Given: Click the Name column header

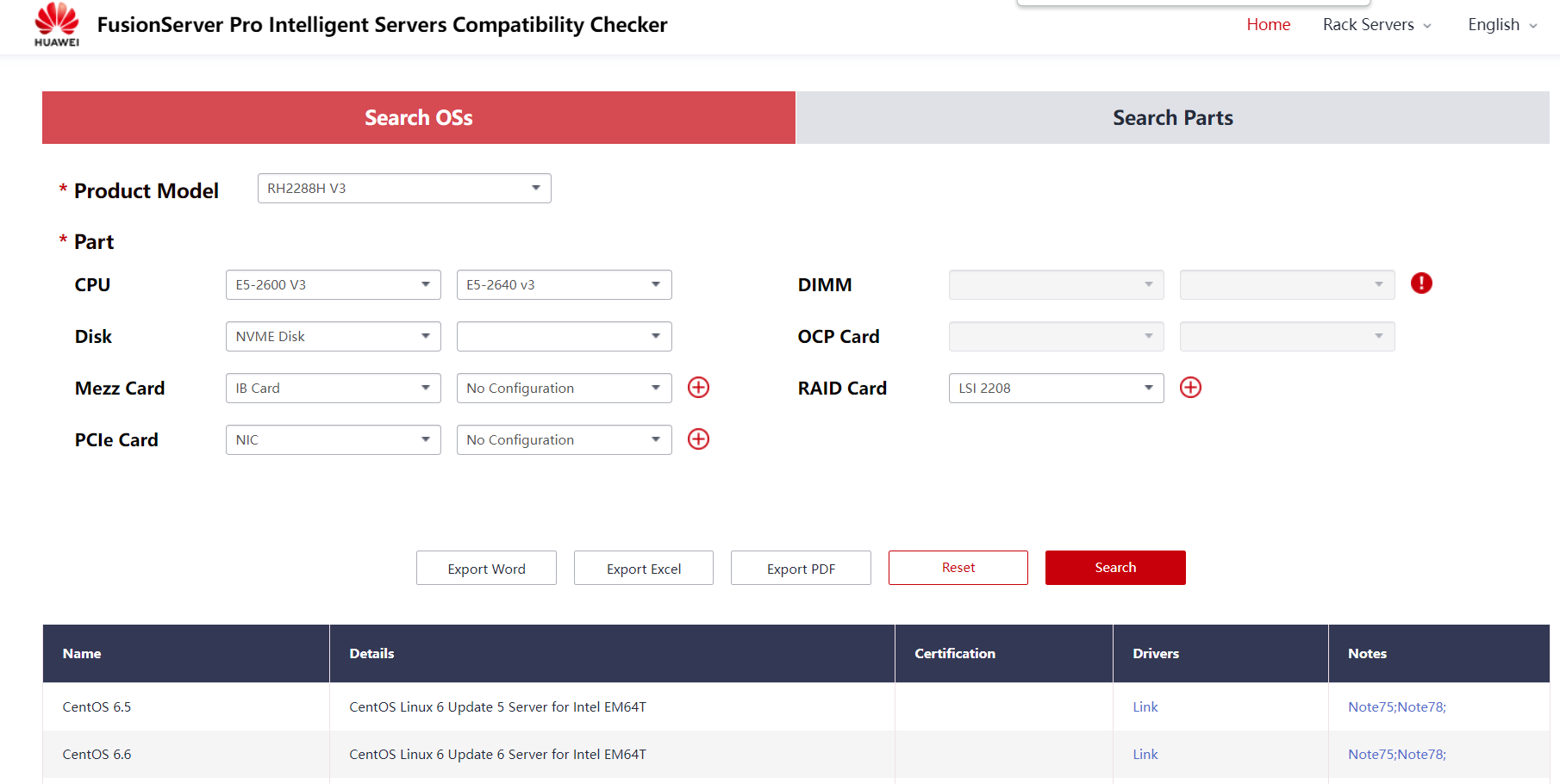Looking at the screenshot, I should pos(186,654).
